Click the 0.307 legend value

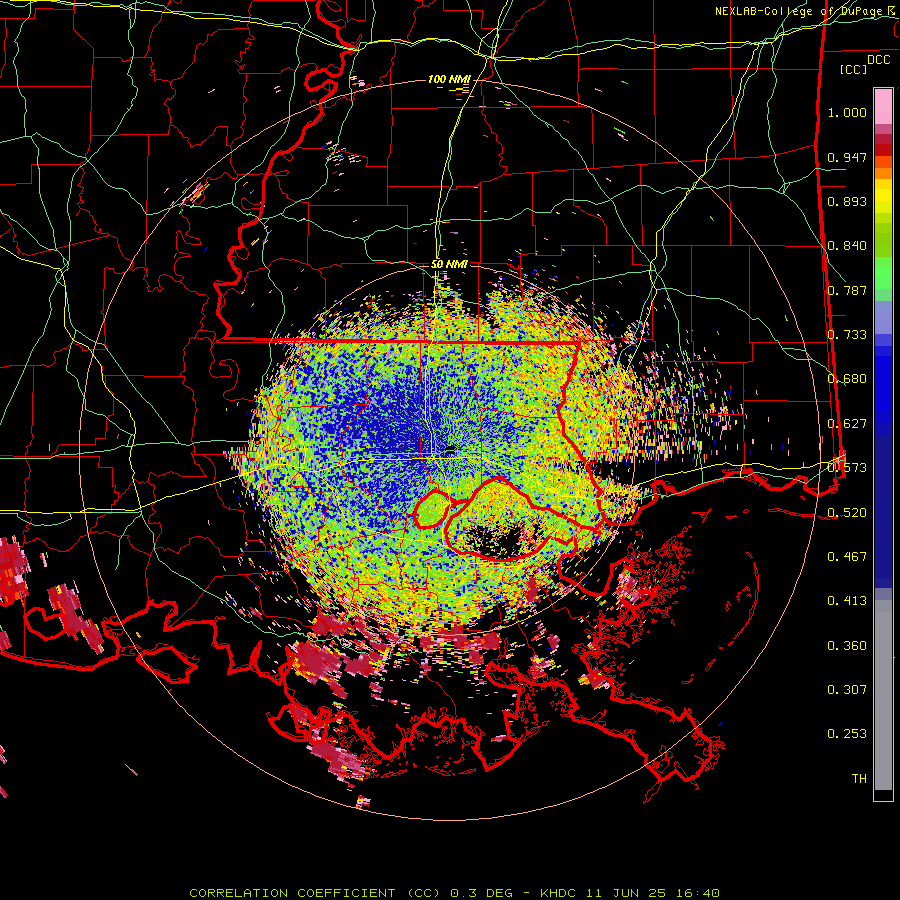[x=847, y=690]
